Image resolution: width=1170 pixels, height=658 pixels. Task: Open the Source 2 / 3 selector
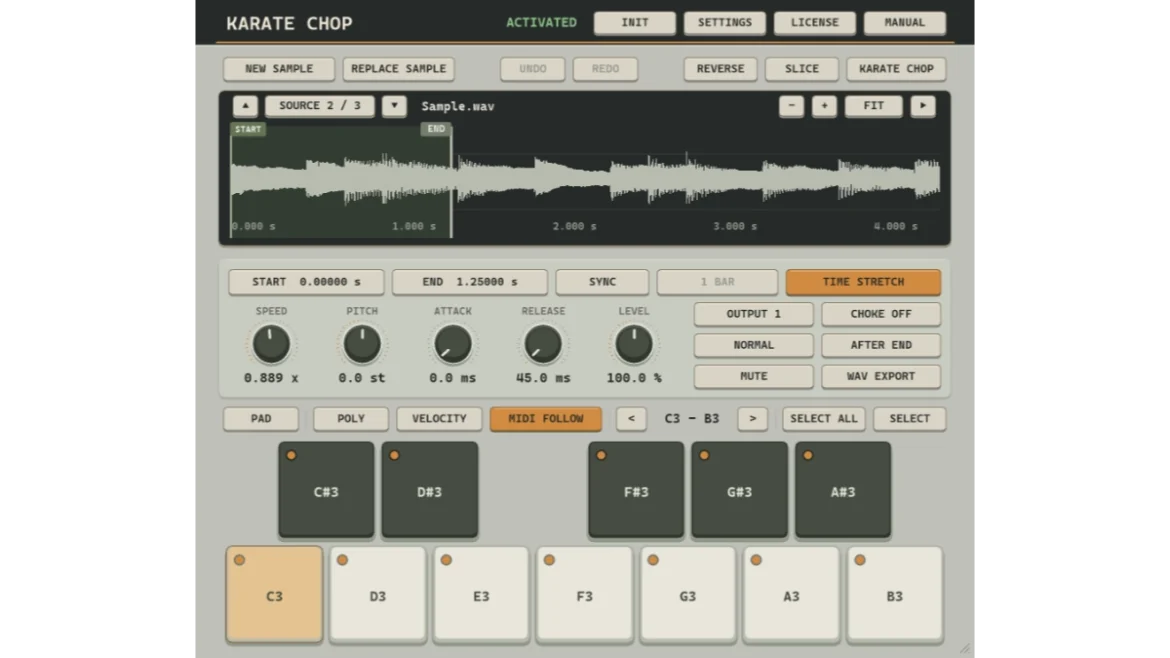click(x=319, y=106)
